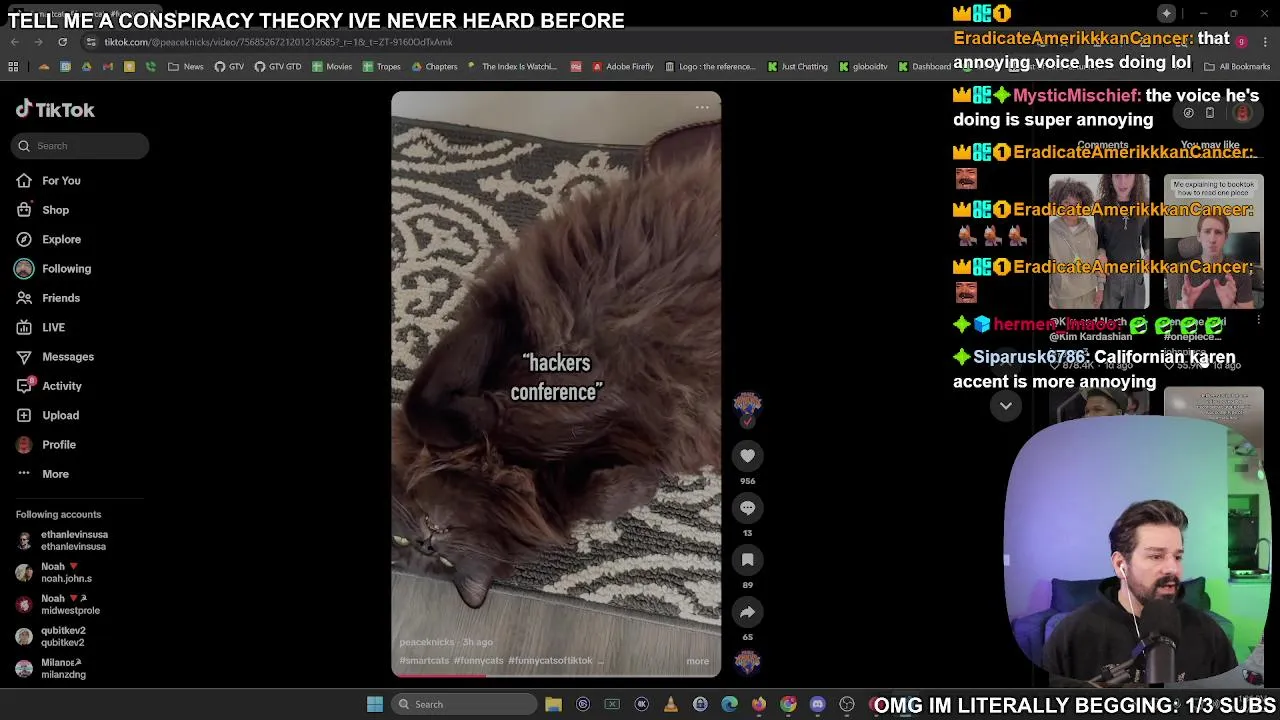The image size is (1280, 720).
Task: Open Just Chatting bookmark
Action: pos(798,67)
